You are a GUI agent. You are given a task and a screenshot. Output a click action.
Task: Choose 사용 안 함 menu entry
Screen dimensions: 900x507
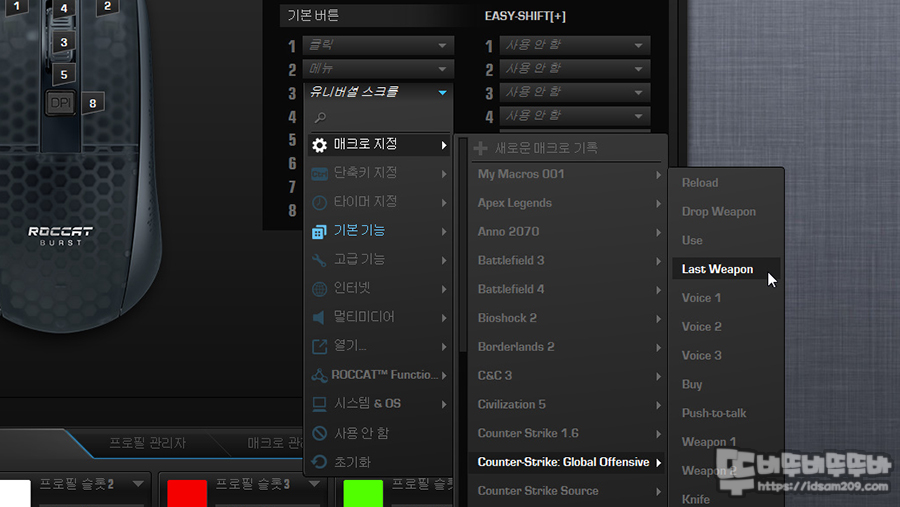[x=379, y=433]
